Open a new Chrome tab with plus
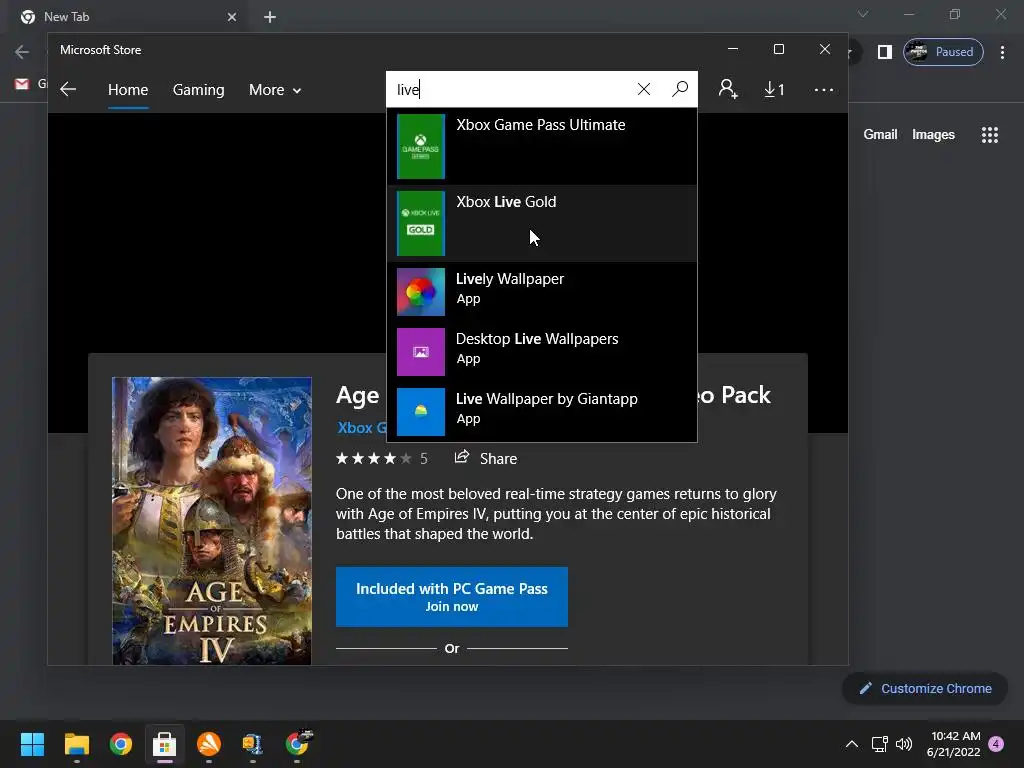This screenshot has width=1024, height=768. (270, 17)
